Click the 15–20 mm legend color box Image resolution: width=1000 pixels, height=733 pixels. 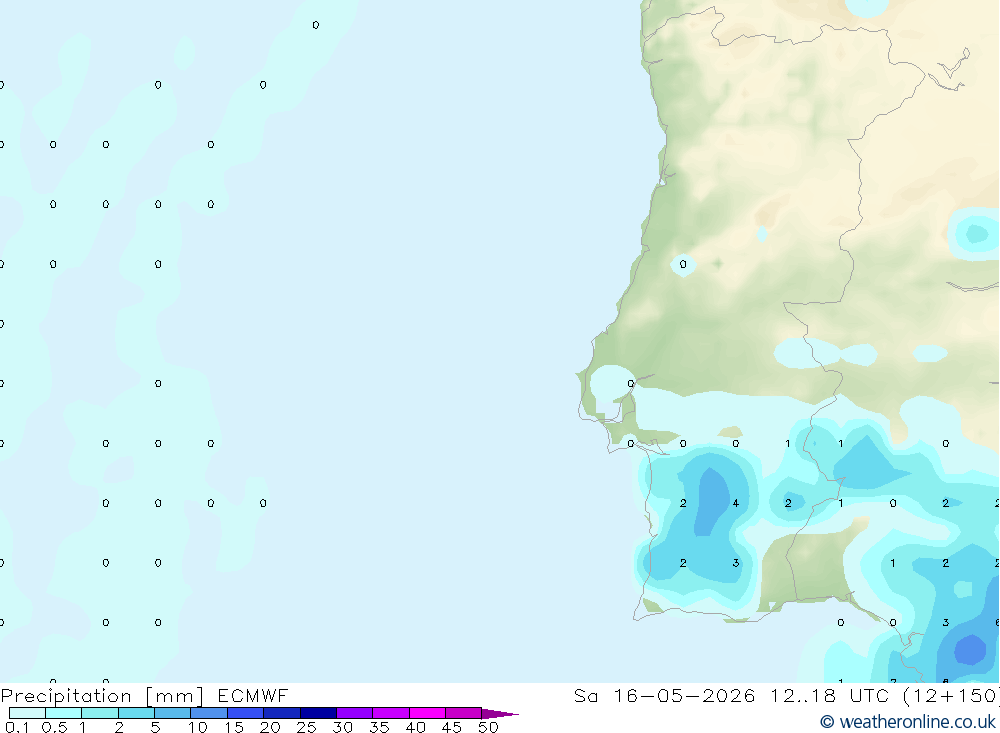click(x=246, y=713)
